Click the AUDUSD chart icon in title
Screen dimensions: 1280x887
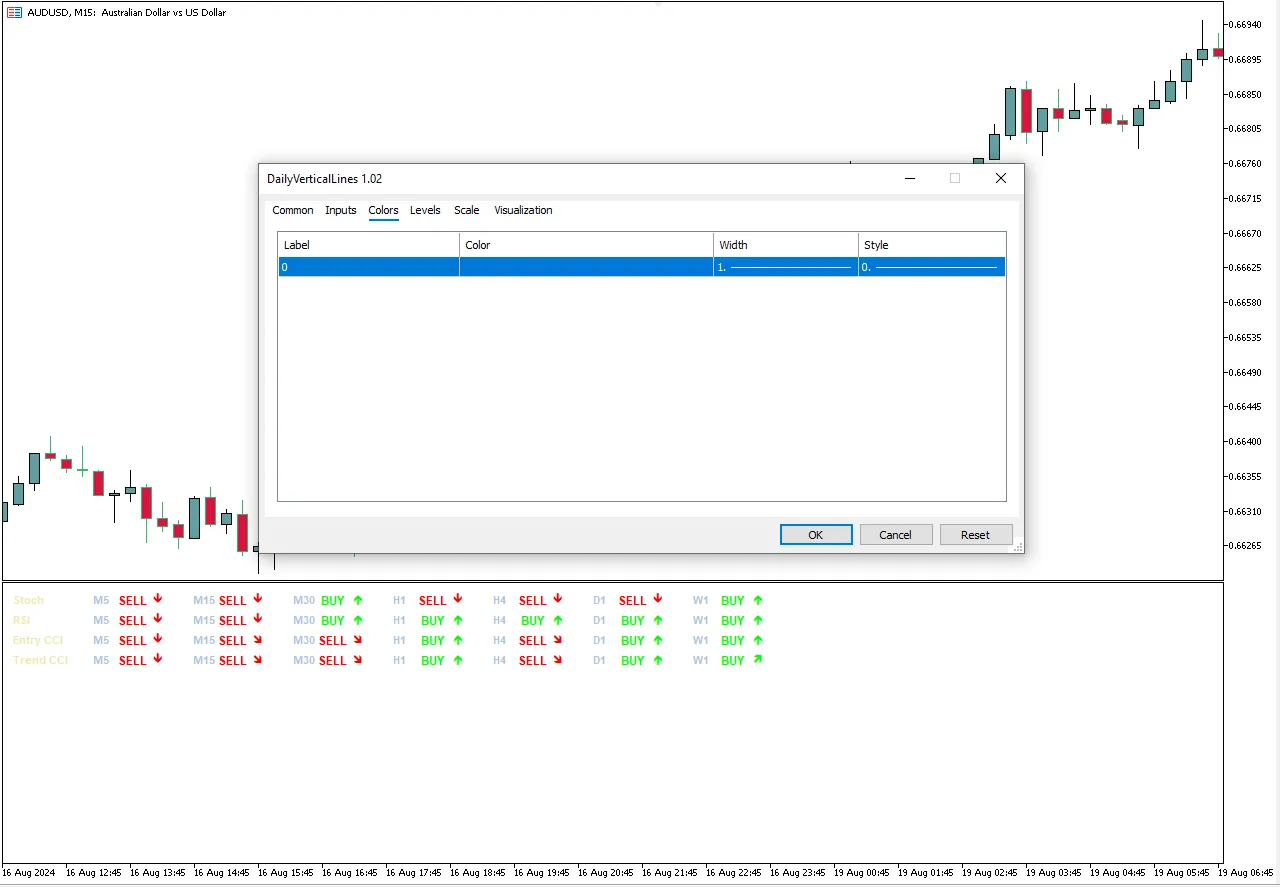click(14, 13)
